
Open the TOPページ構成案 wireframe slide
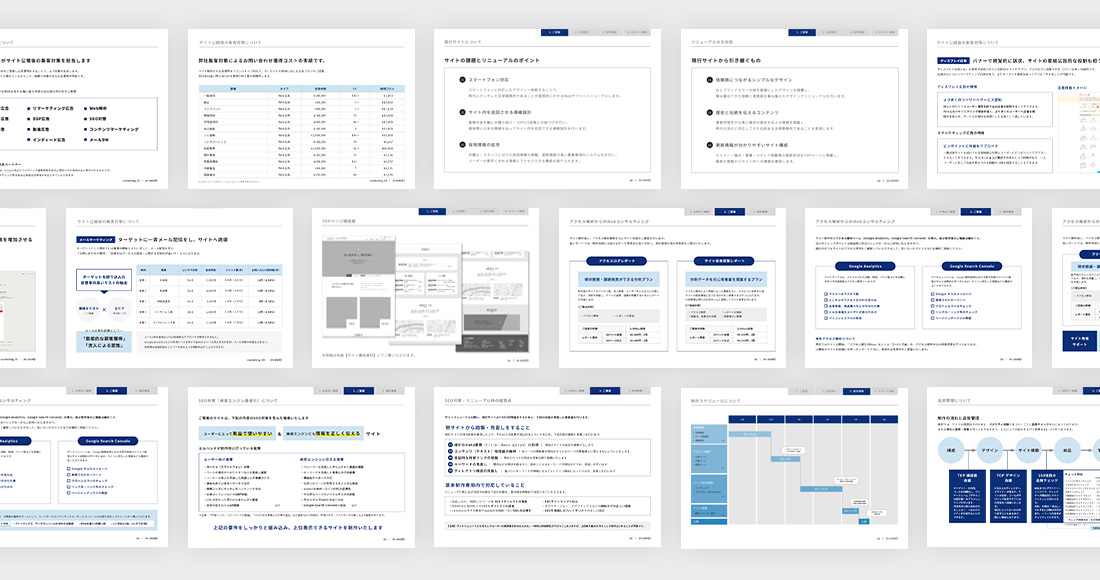[x=426, y=288]
